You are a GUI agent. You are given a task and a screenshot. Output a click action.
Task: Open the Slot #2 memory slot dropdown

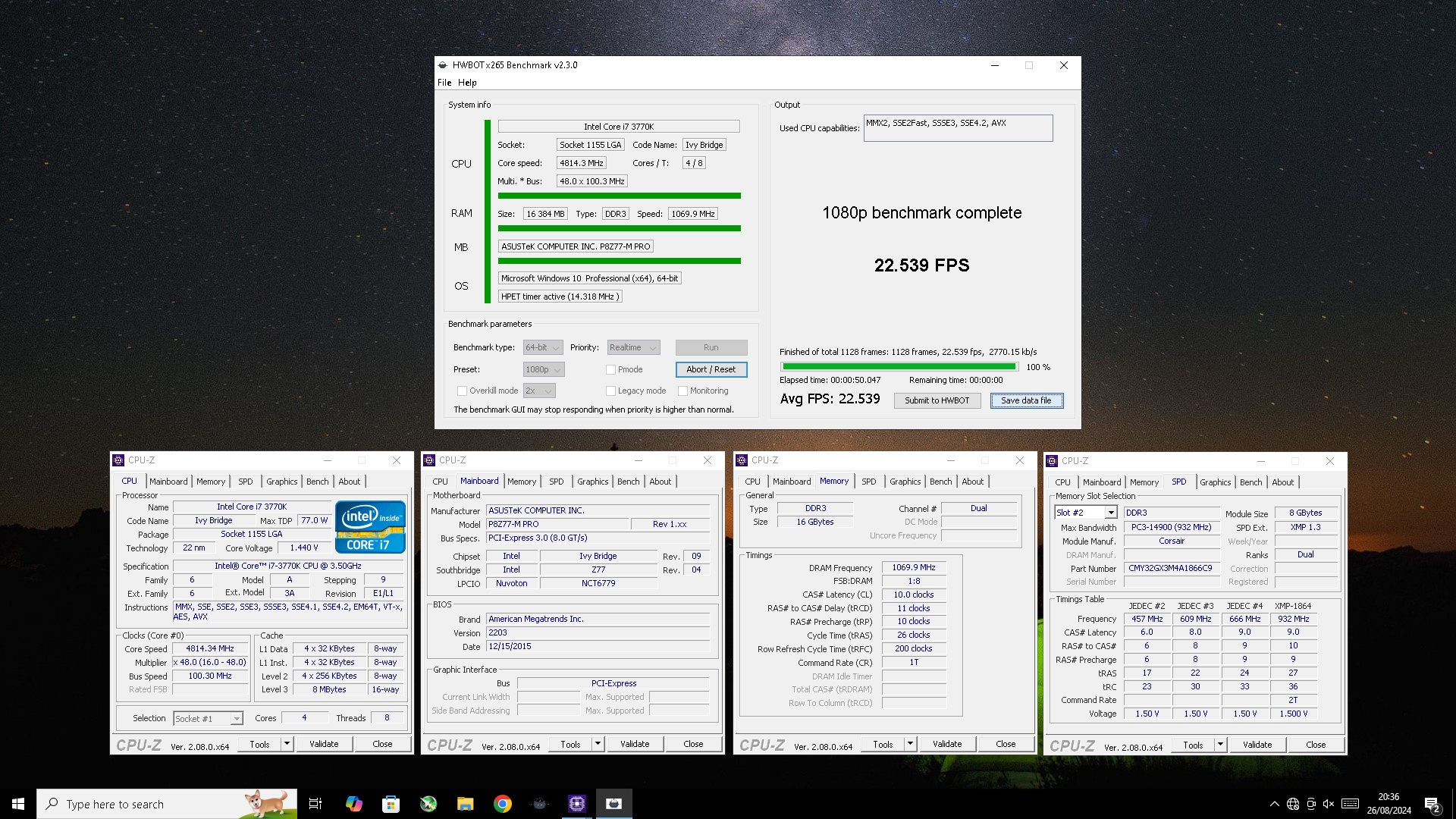(1086, 513)
